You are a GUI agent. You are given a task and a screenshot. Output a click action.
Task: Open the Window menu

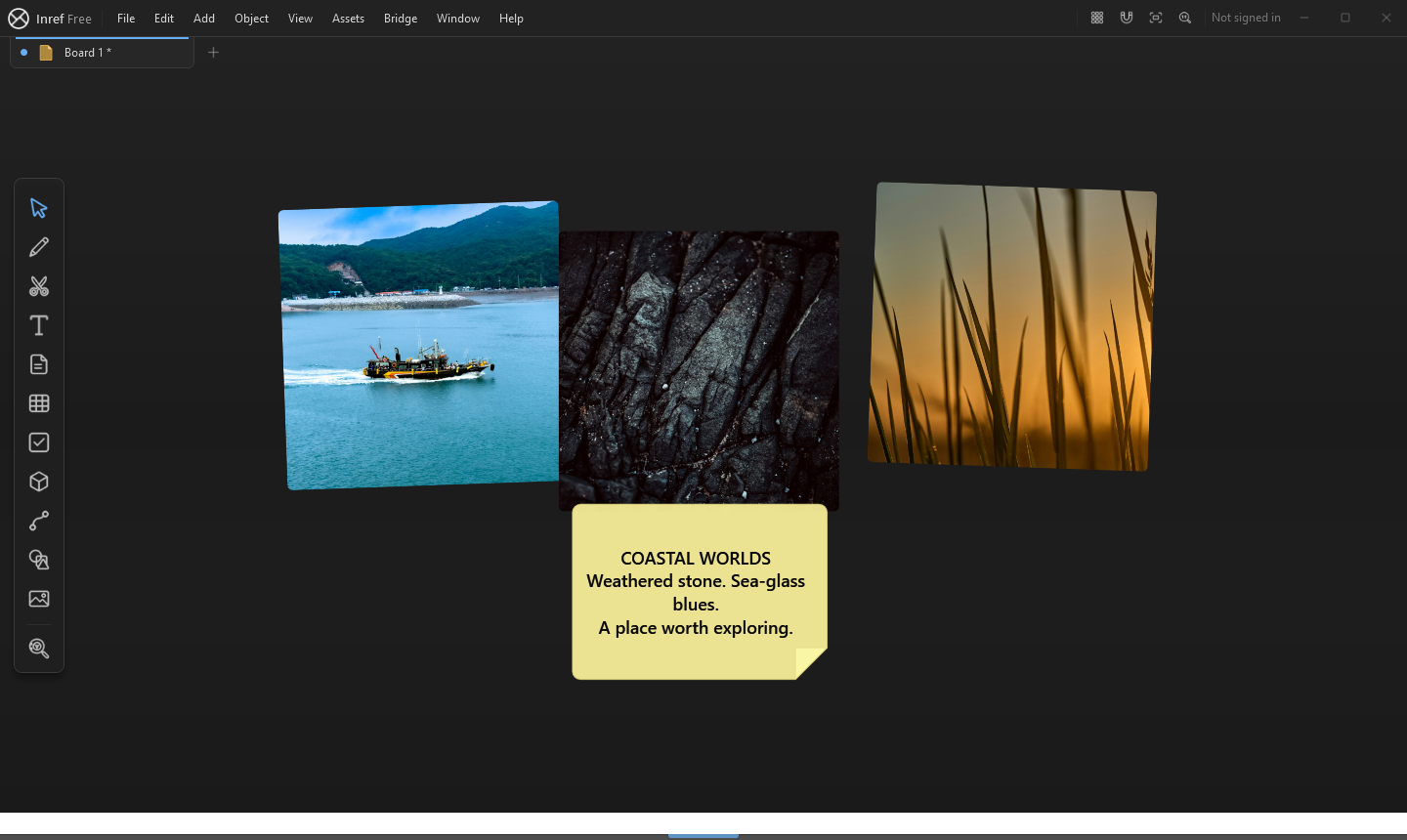(458, 19)
